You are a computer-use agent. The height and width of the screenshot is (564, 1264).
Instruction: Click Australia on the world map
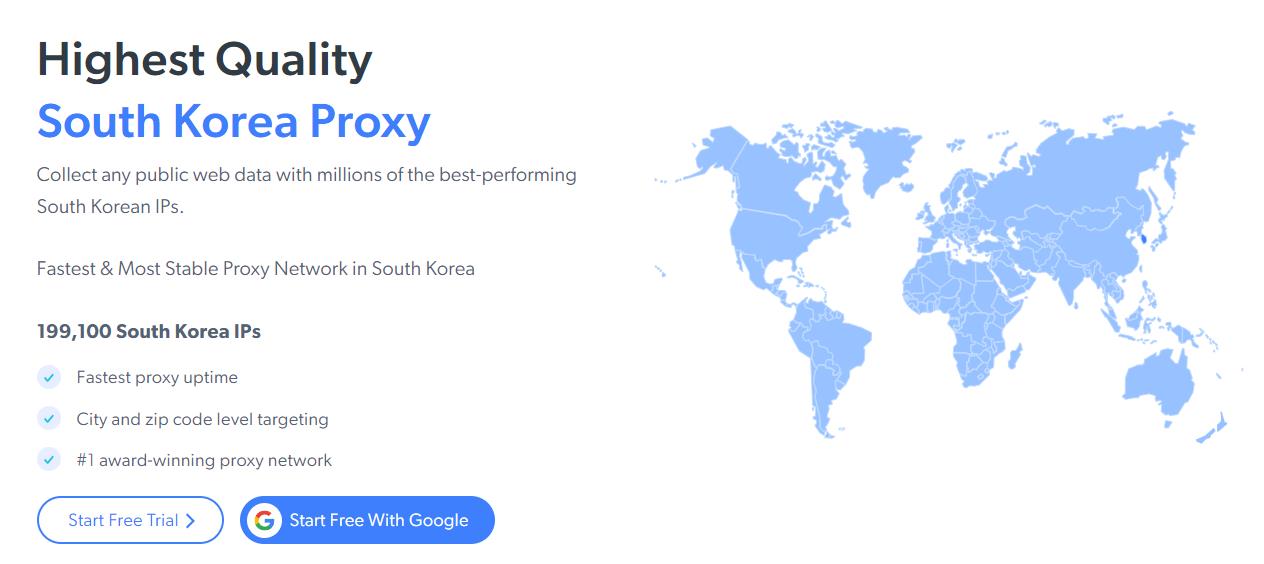pyautogui.click(x=1160, y=380)
